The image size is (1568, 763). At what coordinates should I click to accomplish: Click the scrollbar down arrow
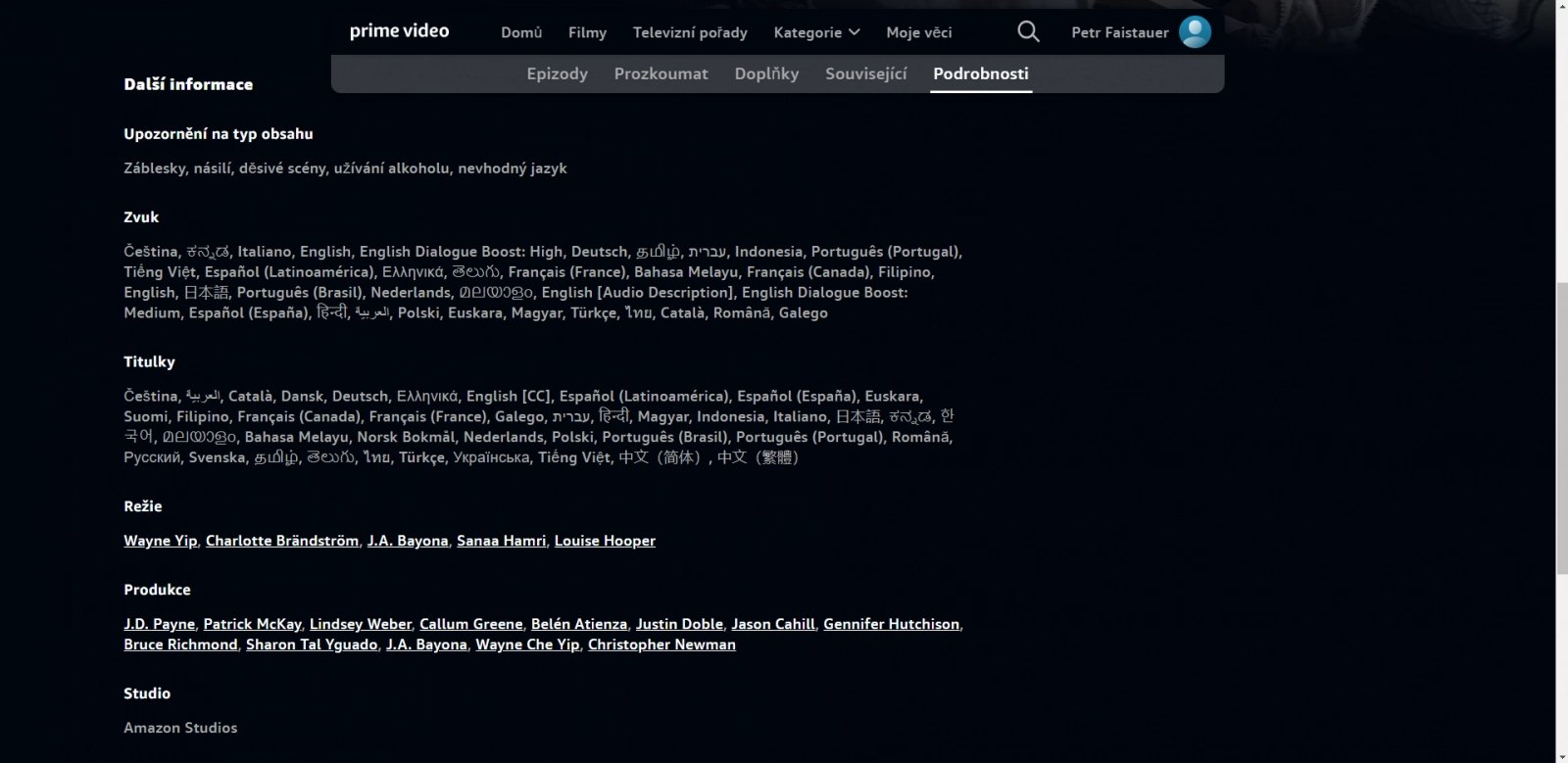point(1561,755)
